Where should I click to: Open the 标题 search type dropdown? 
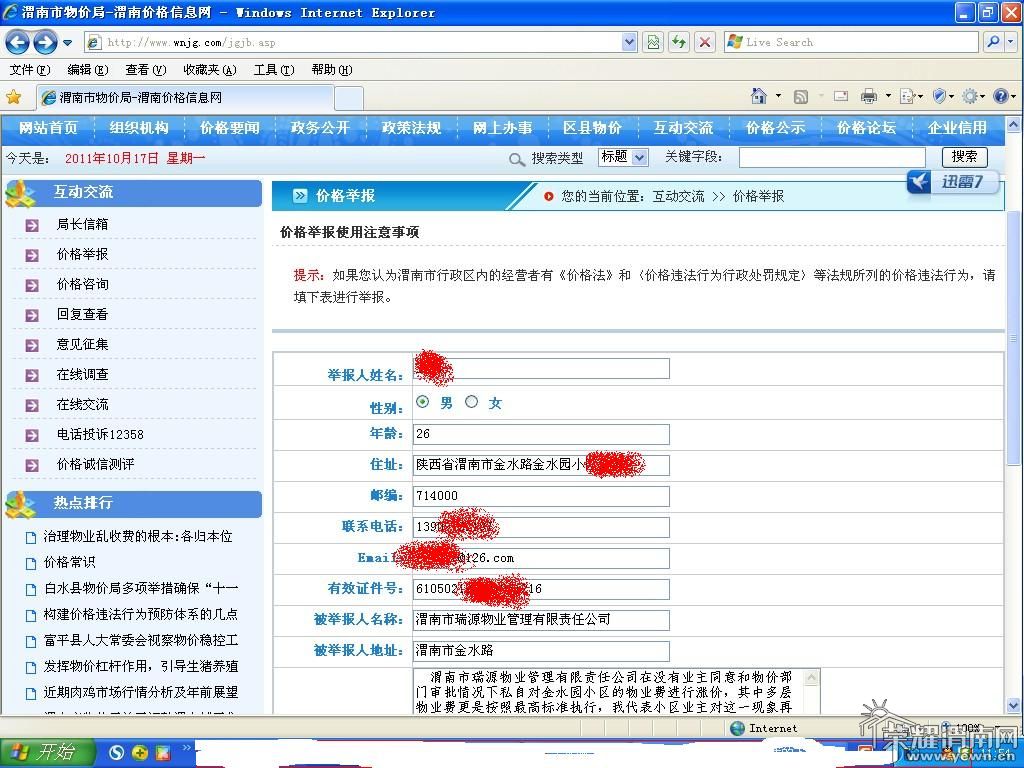tap(623, 157)
